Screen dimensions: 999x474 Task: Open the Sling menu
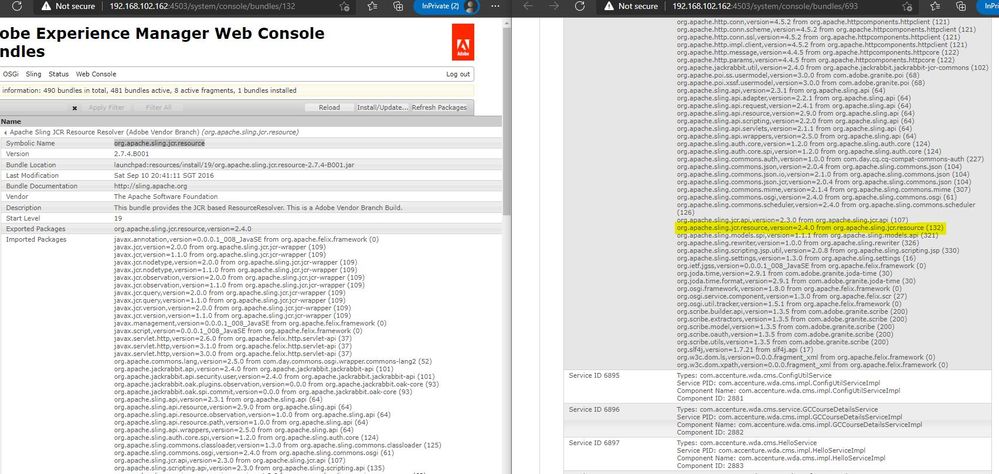33,74
